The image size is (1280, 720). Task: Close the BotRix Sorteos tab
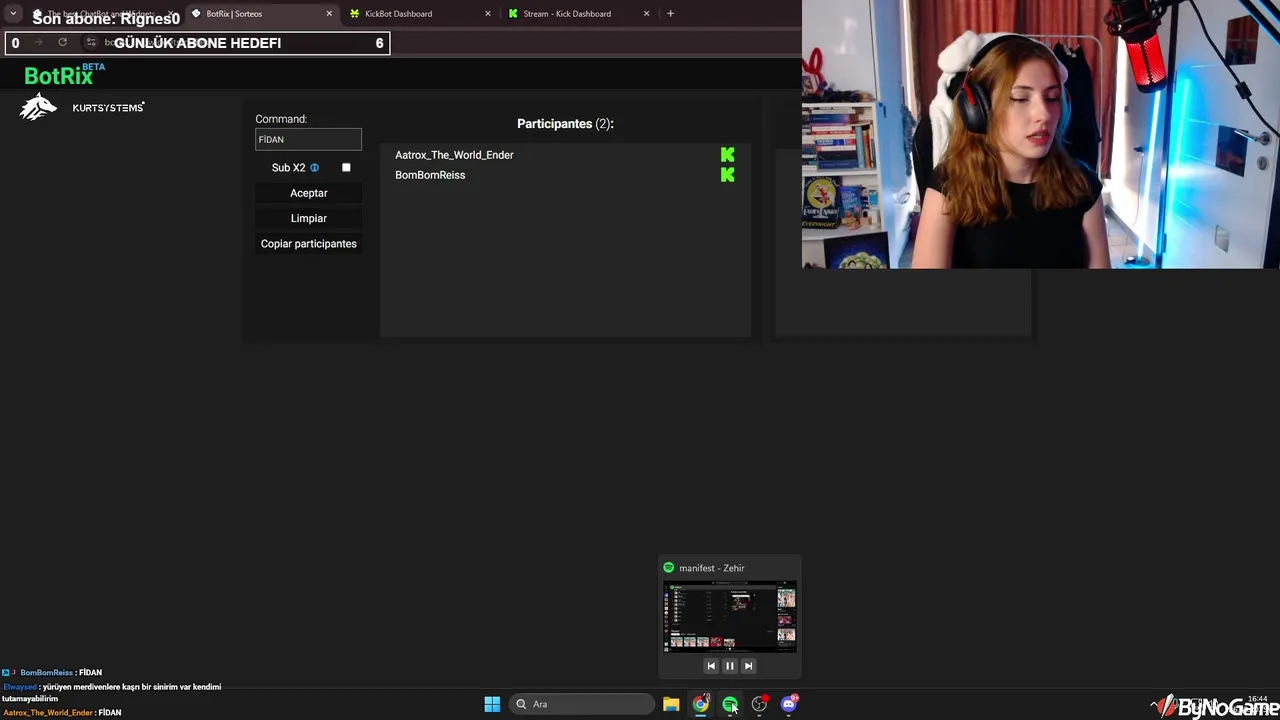329,14
